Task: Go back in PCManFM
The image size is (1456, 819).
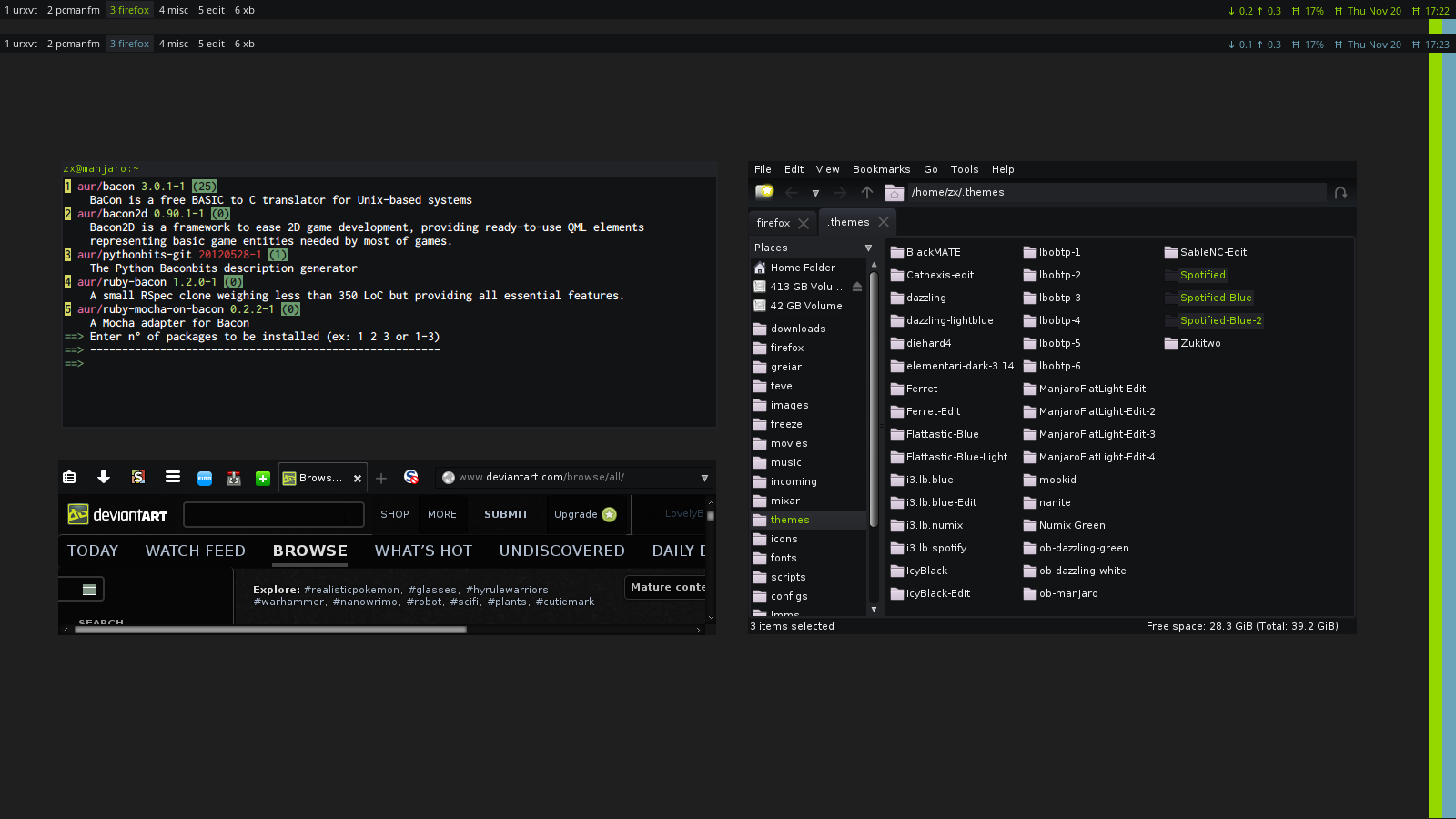Action: pos(792,193)
